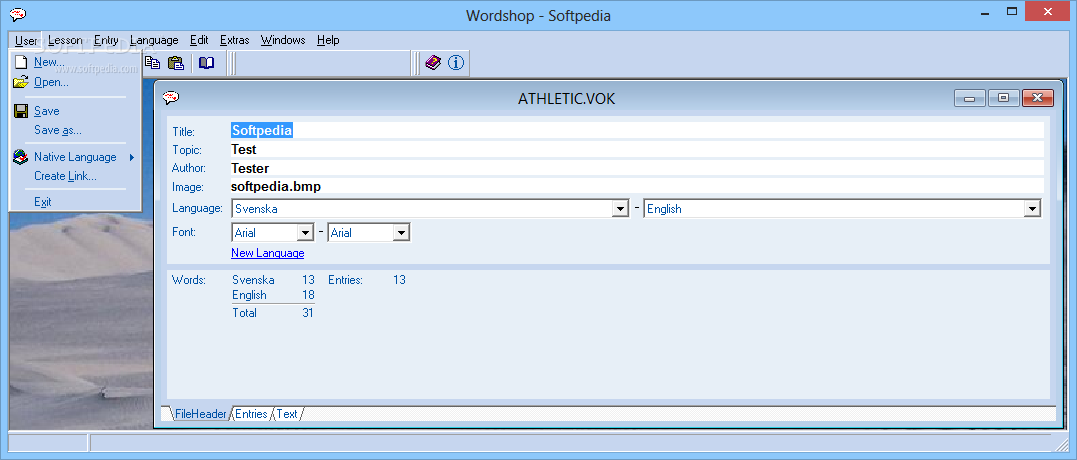This screenshot has height=460, width=1077.
Task: Choose Exit from the User menu
Action: tap(76, 202)
